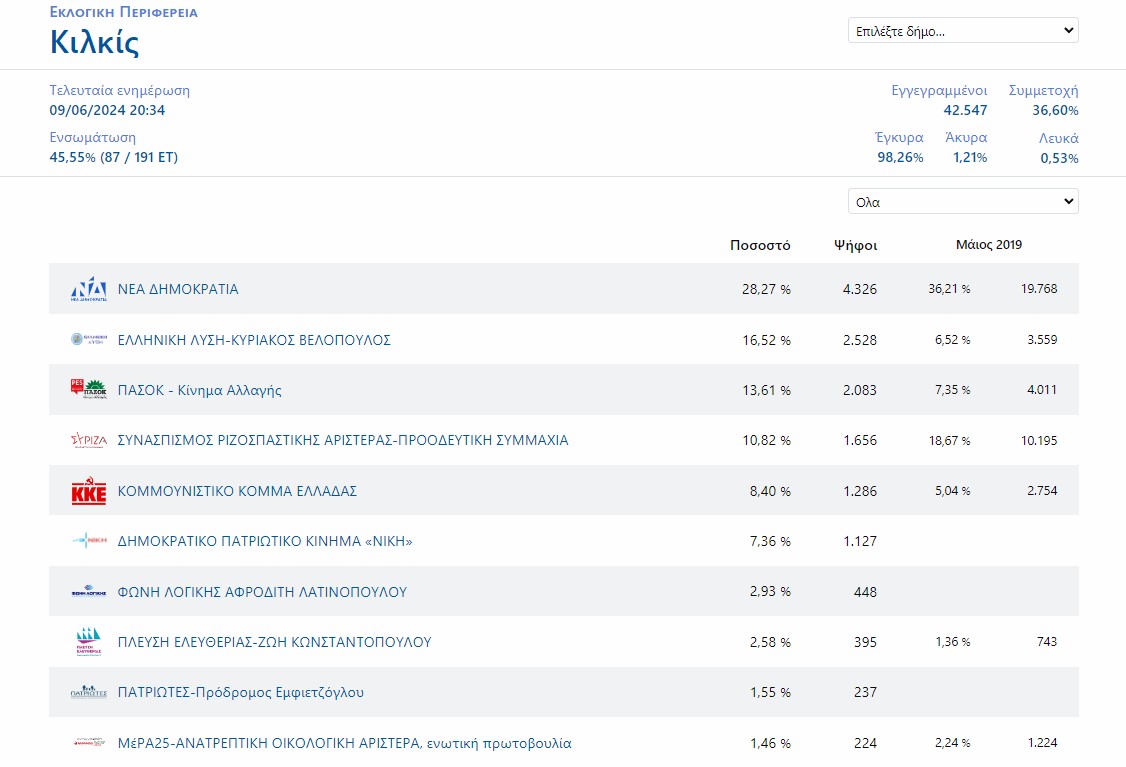
Task: Click the Πατριώτες party logo
Action: [88, 692]
